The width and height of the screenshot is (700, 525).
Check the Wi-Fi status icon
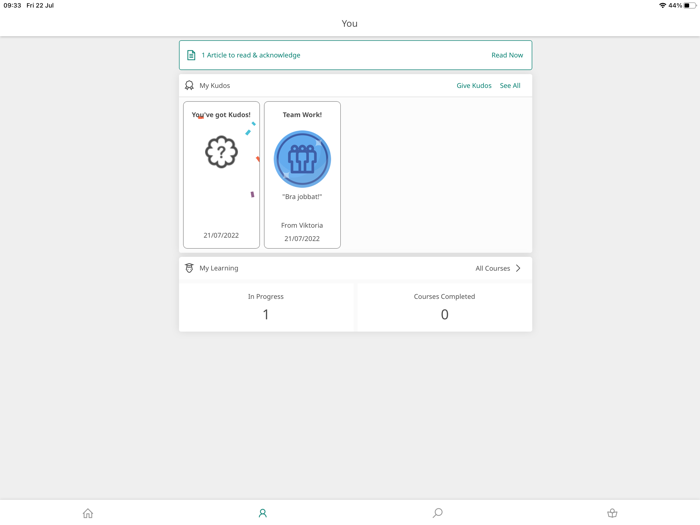point(662,5)
